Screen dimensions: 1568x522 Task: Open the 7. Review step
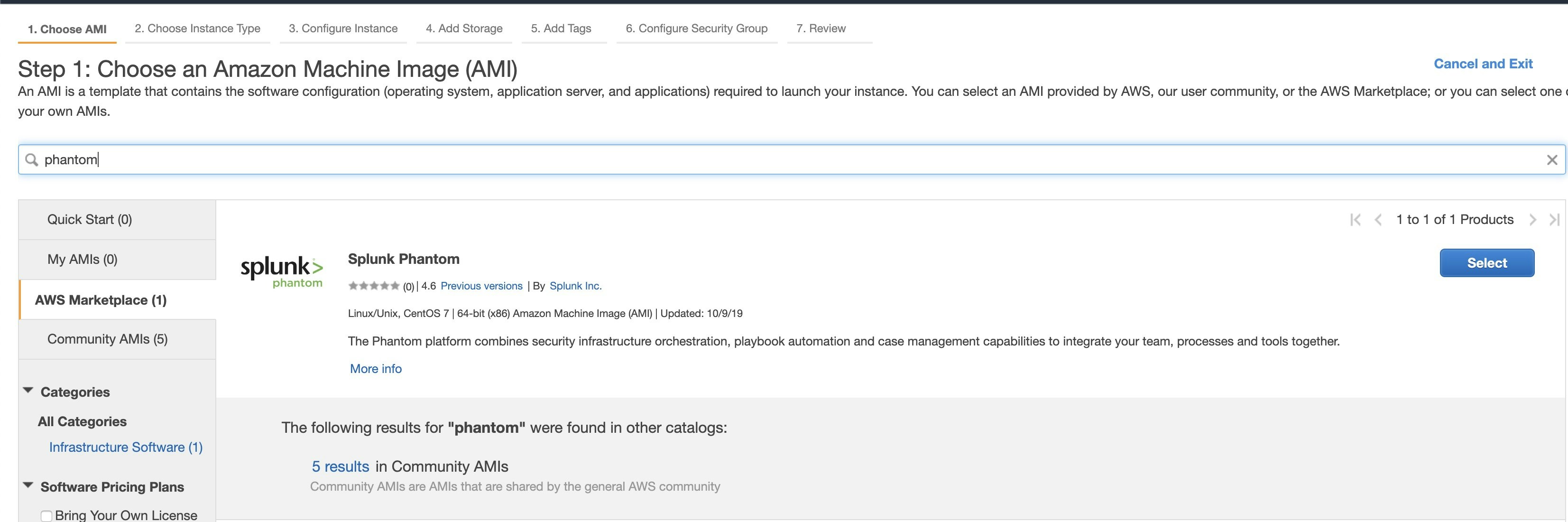821,28
